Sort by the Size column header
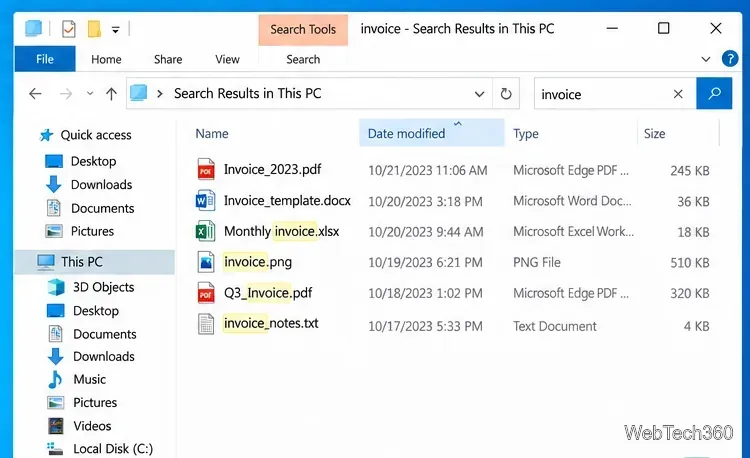This screenshot has width=750, height=458. pyautogui.click(x=654, y=133)
